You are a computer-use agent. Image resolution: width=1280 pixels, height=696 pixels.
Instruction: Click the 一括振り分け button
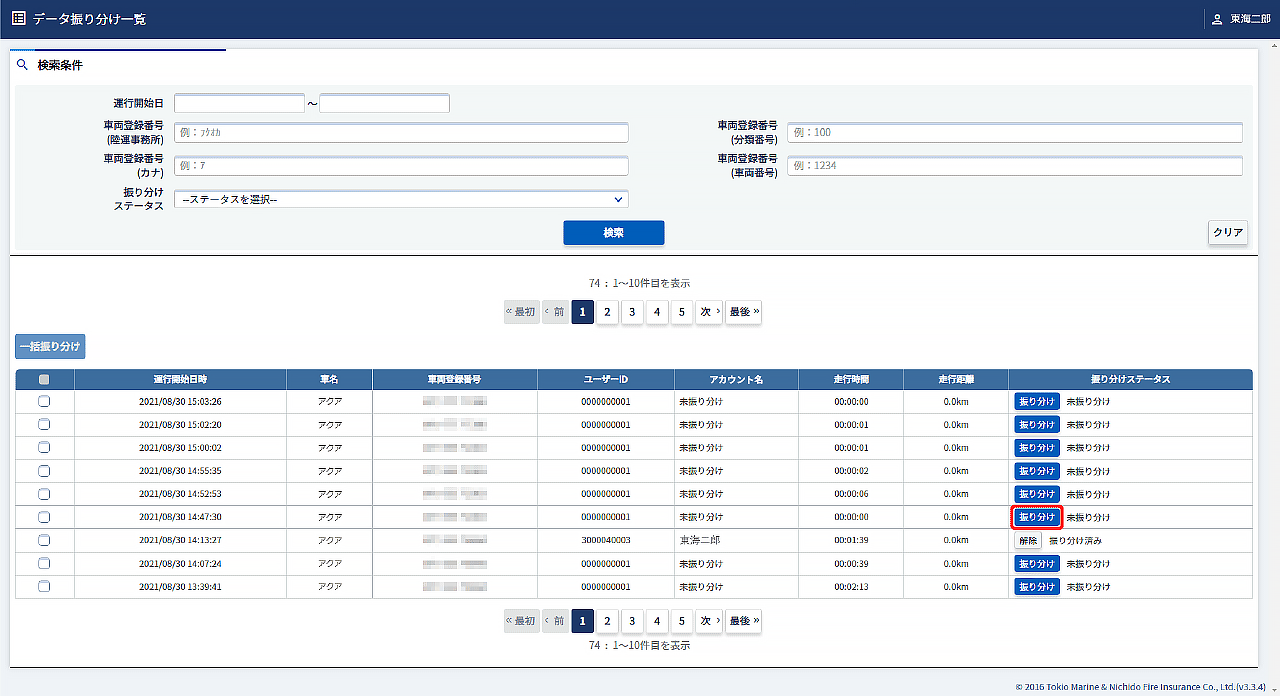pos(50,347)
